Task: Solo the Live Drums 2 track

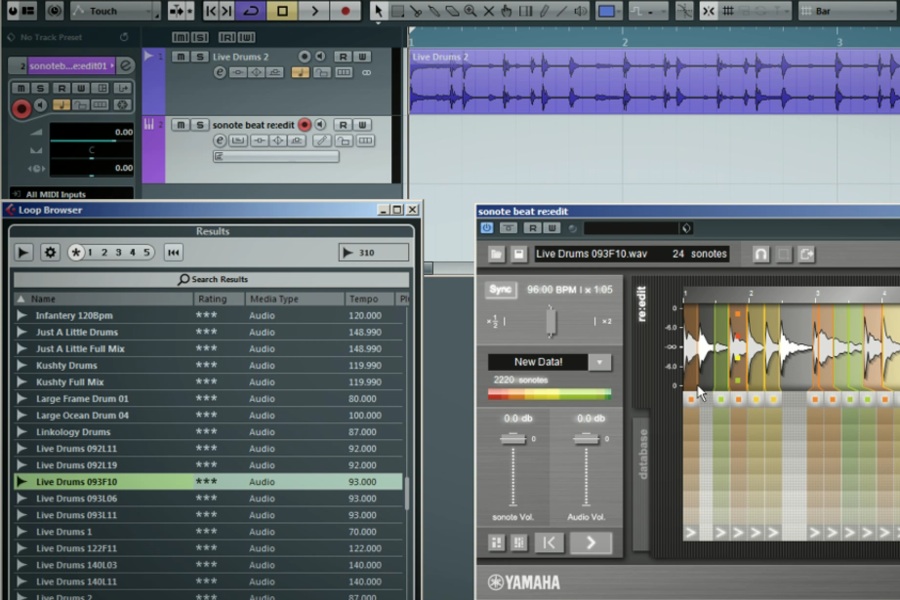Action: (x=200, y=56)
